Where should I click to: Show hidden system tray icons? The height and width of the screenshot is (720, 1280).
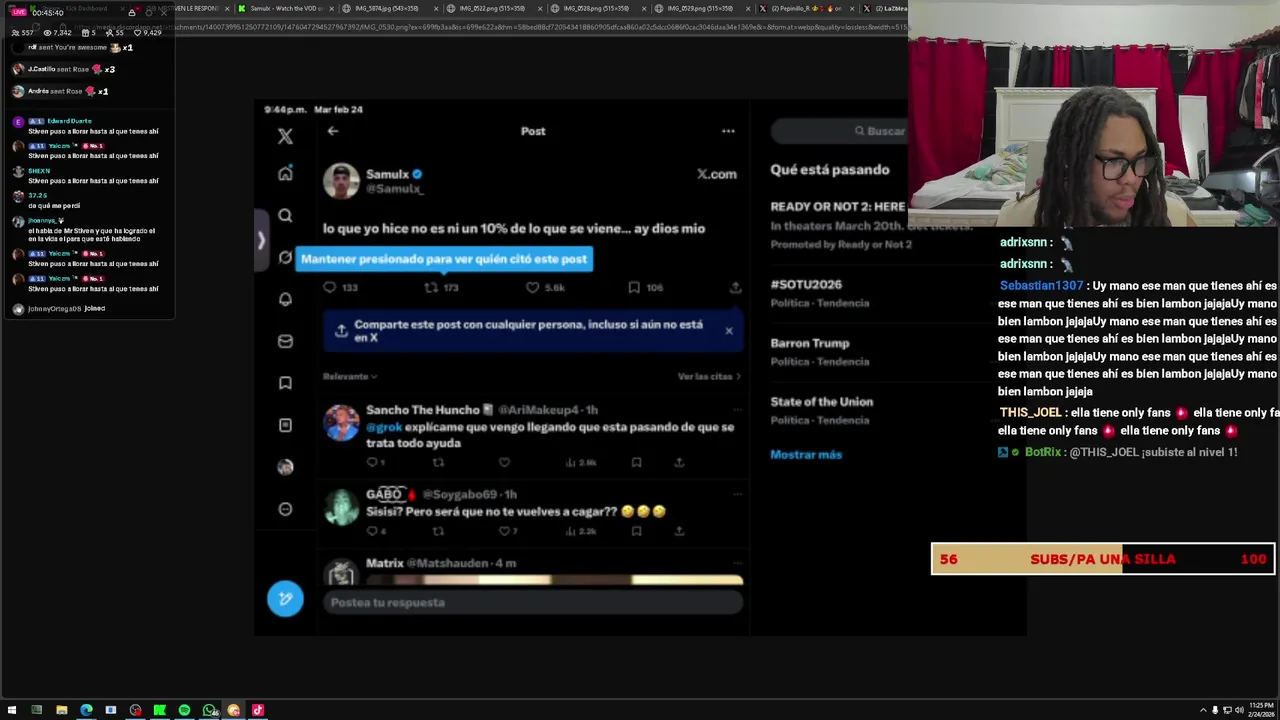coord(1203,710)
